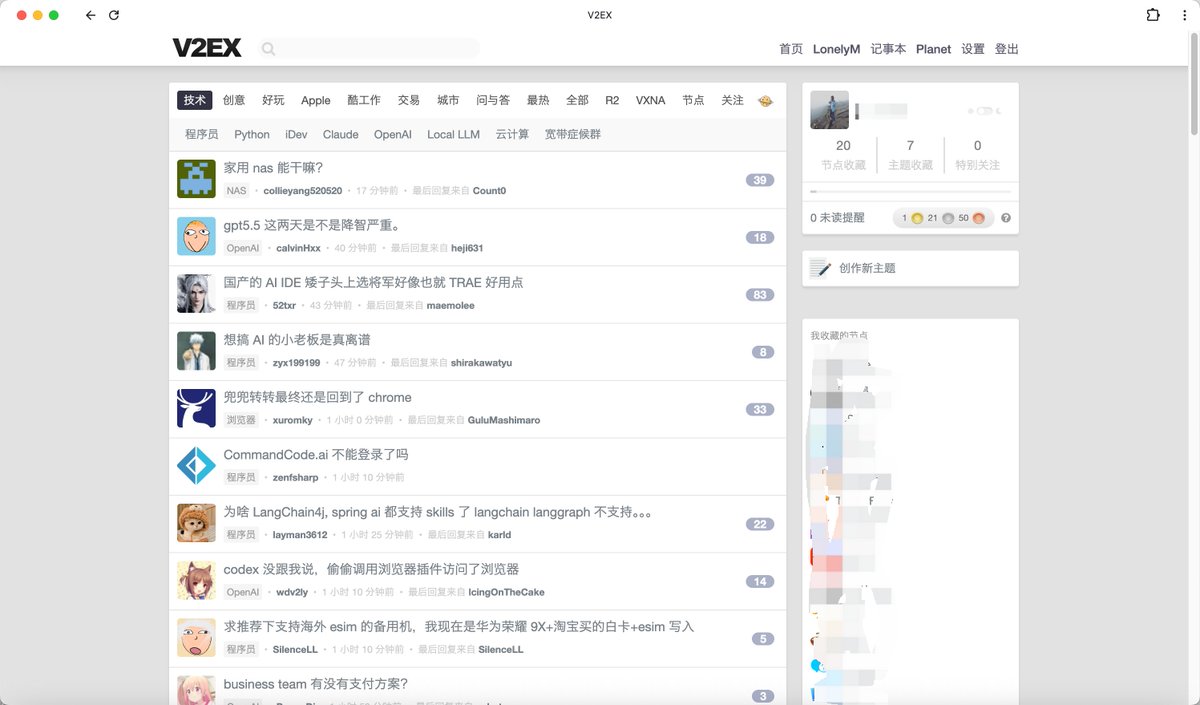Click the coin balance badge

point(943,218)
